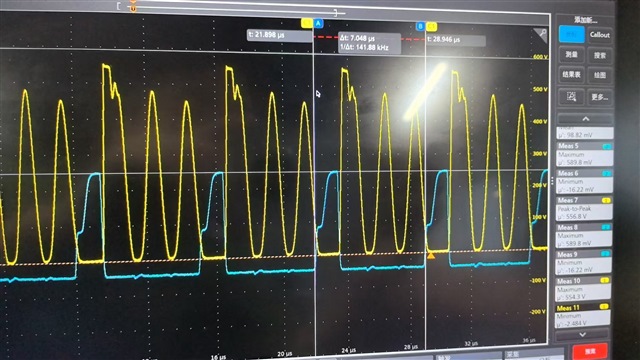640x360 pixels.
Task: Click the orange trigger position marker at top
Action: tap(133, 7)
